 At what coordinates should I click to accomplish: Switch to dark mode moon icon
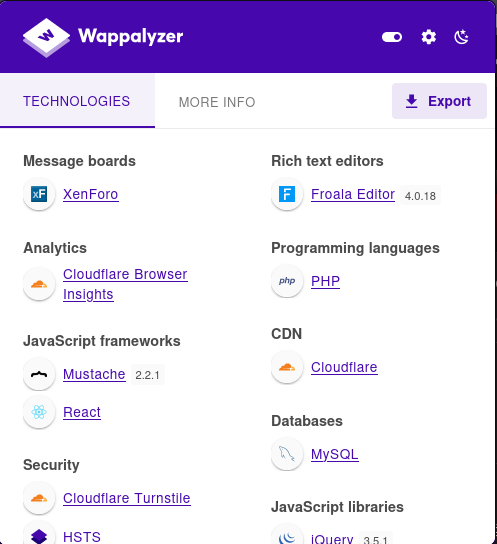[x=461, y=37]
